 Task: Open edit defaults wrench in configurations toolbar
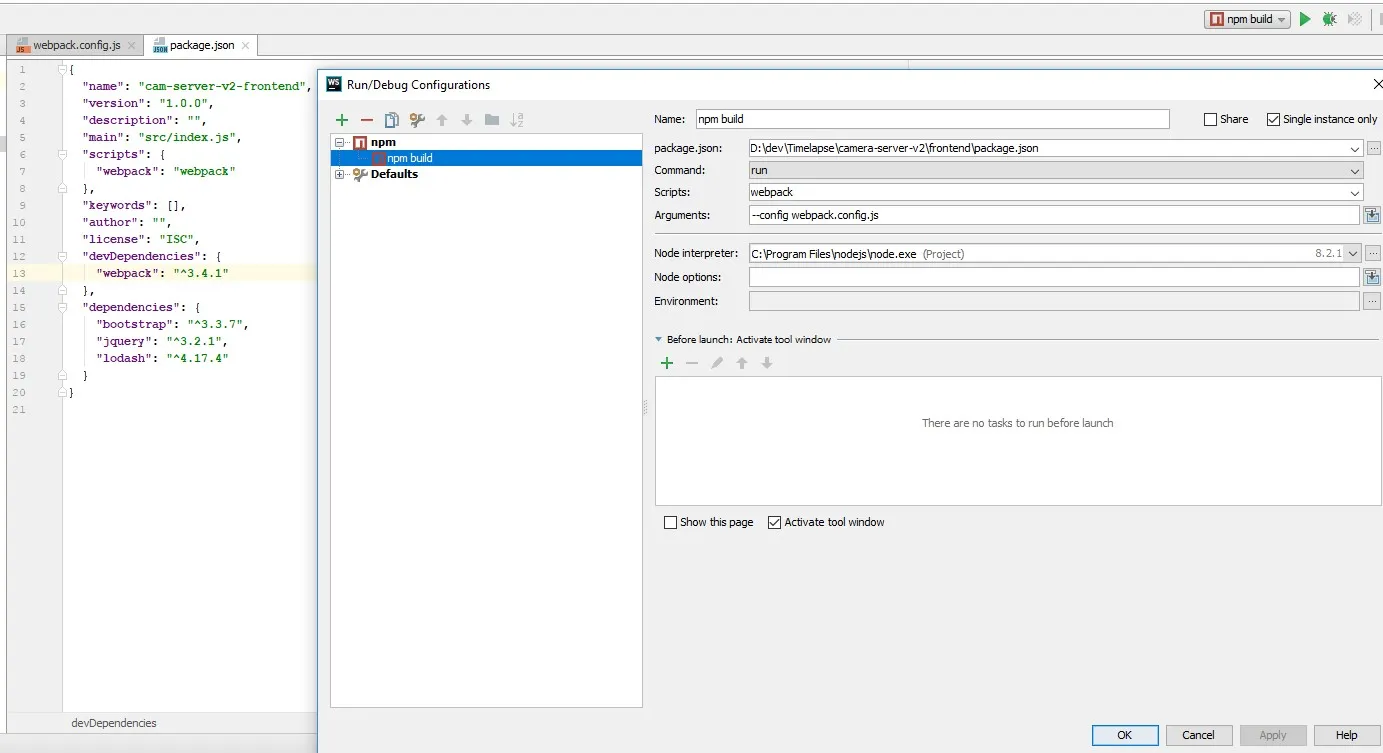(x=417, y=120)
